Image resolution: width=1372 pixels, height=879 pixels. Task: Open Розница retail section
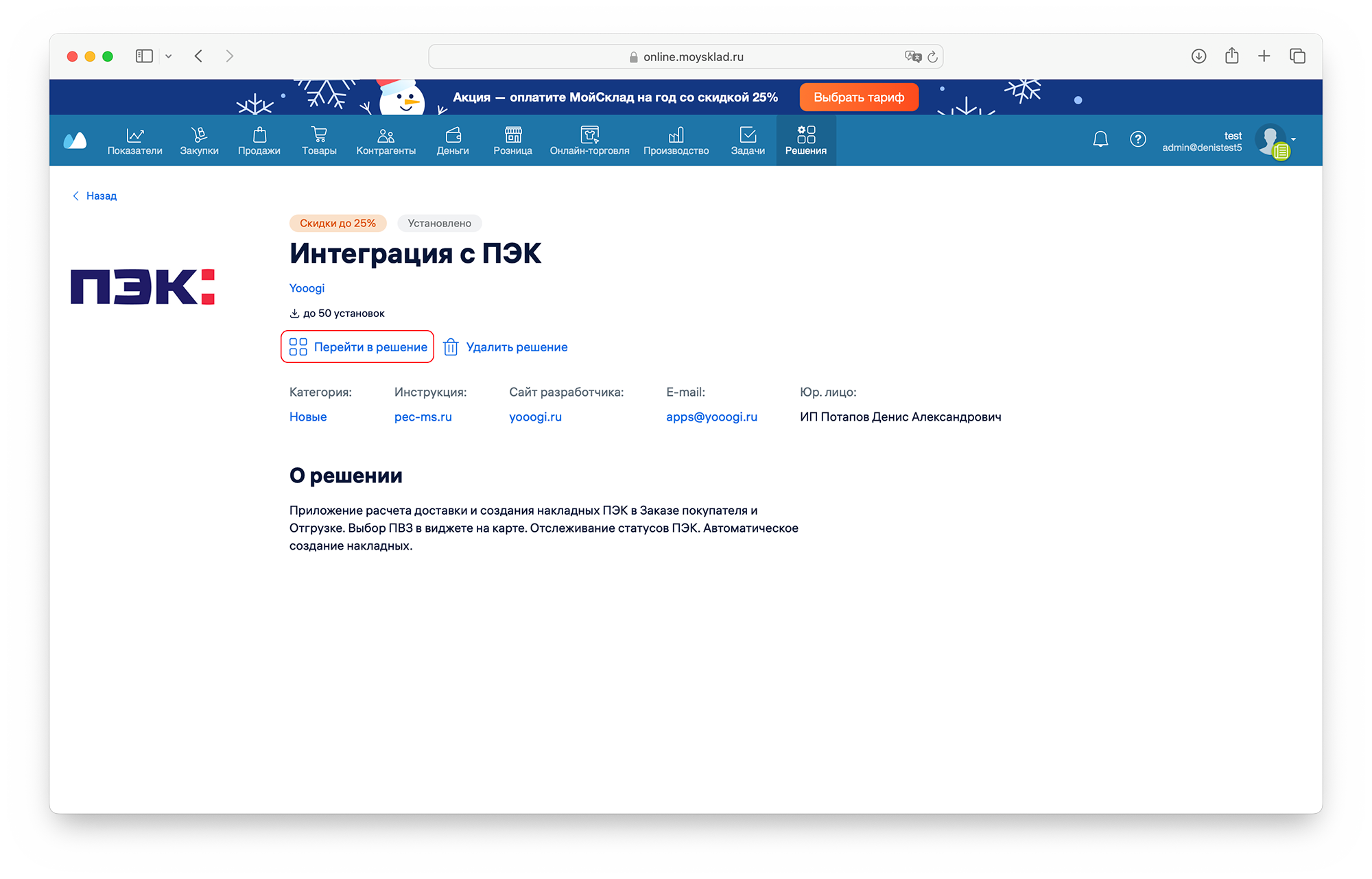pyautogui.click(x=512, y=141)
